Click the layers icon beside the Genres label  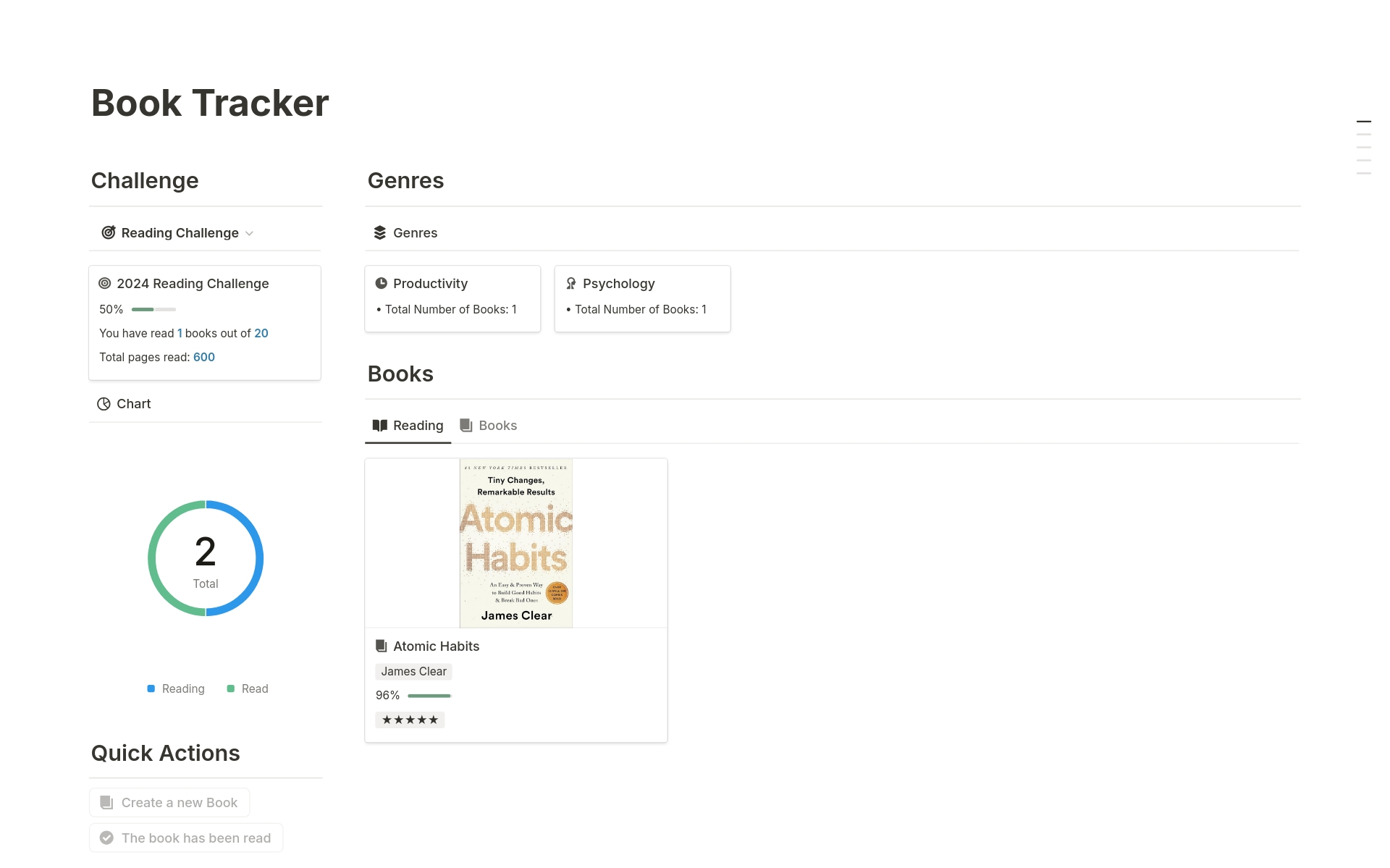pos(379,232)
